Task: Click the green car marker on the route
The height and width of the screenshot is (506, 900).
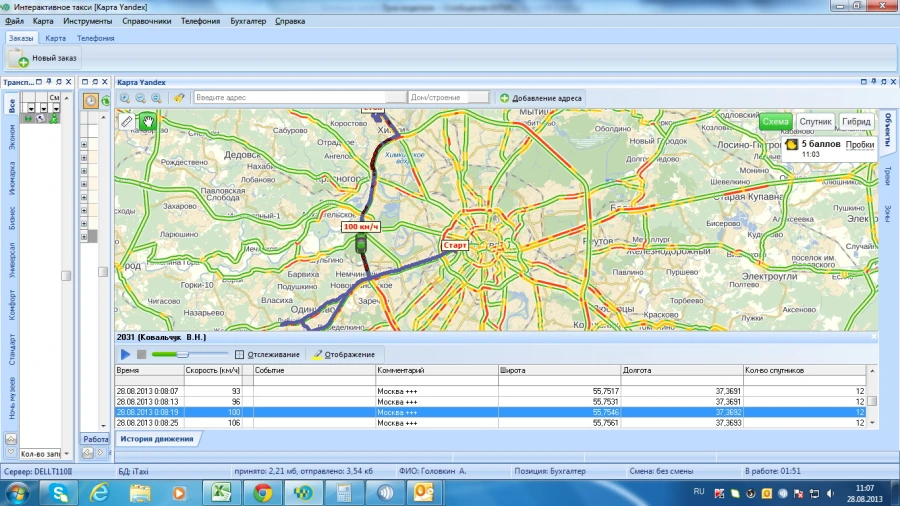Action: tap(361, 244)
